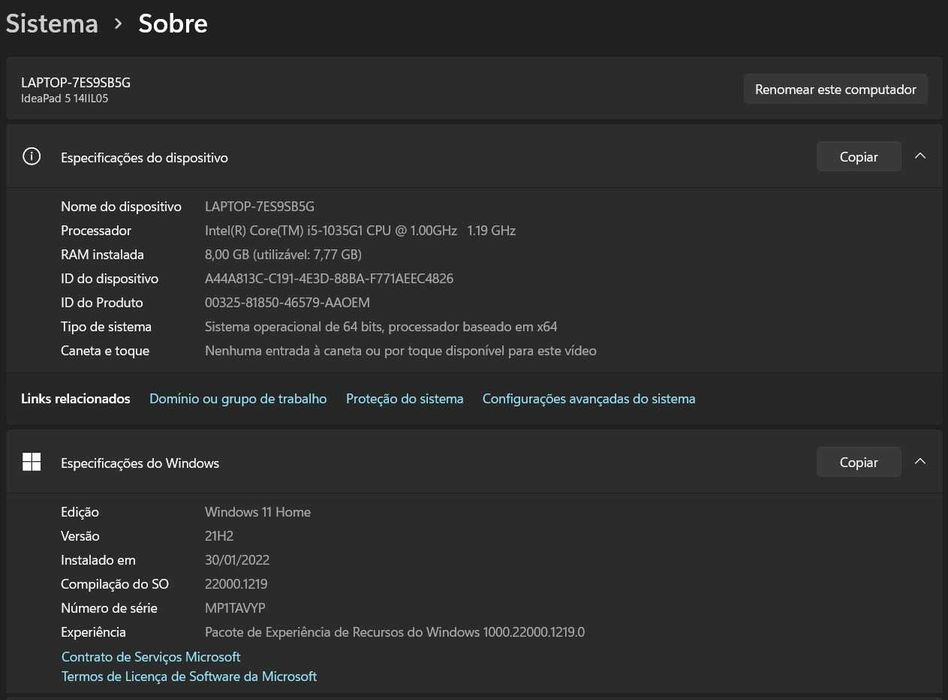Click the Experiência label
The width and height of the screenshot is (948, 700).
93,632
